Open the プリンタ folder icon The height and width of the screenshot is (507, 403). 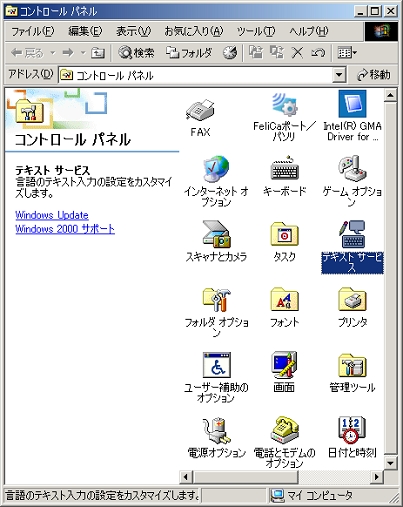(x=352, y=299)
